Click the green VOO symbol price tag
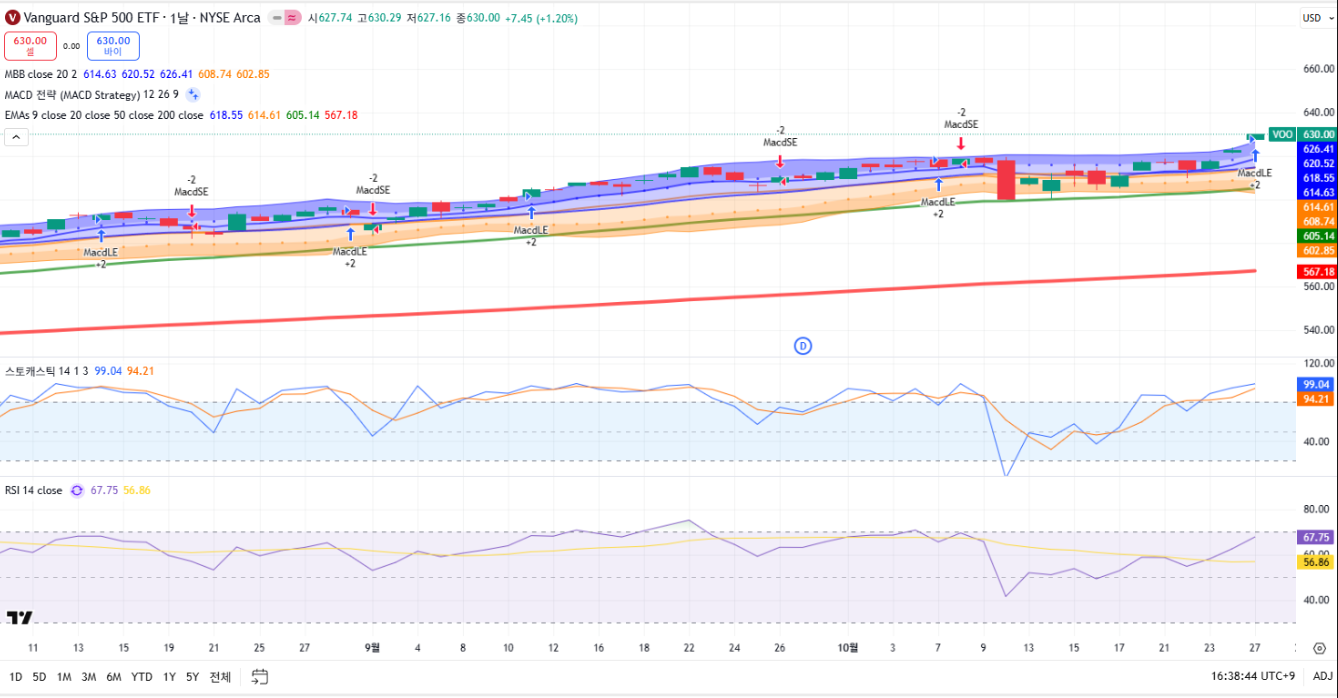This screenshot has height=698, width=1338. [x=1282, y=134]
